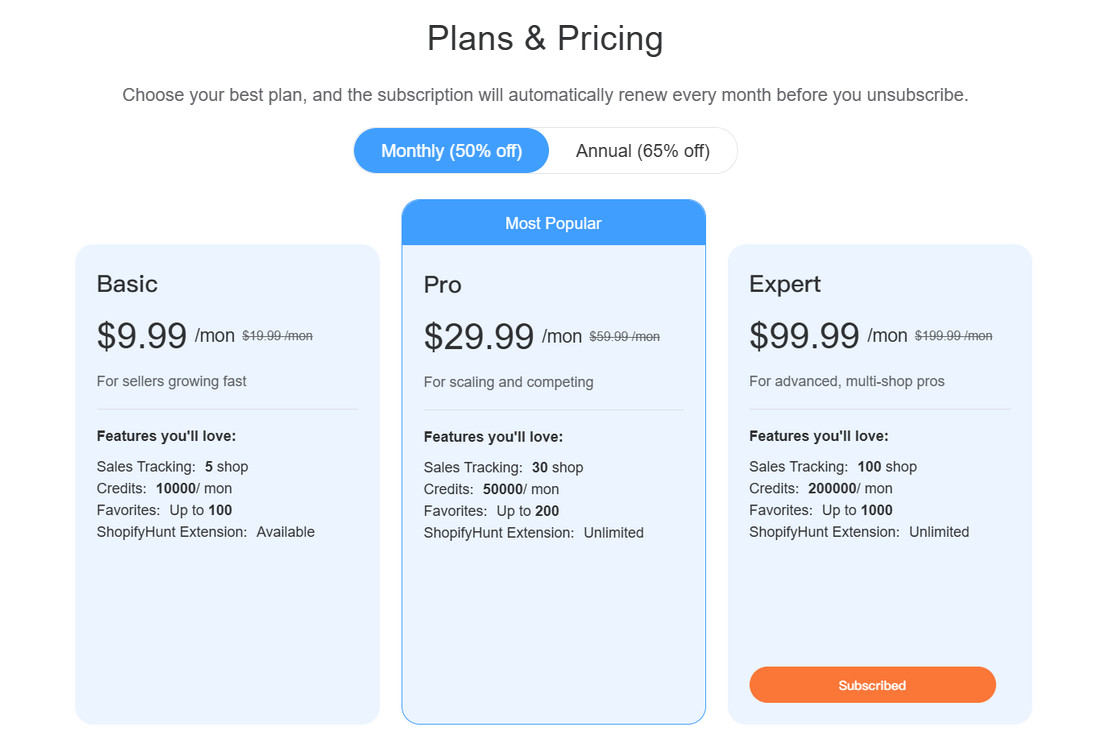Click the Expert plan title
1105x745 pixels.
click(x=785, y=284)
